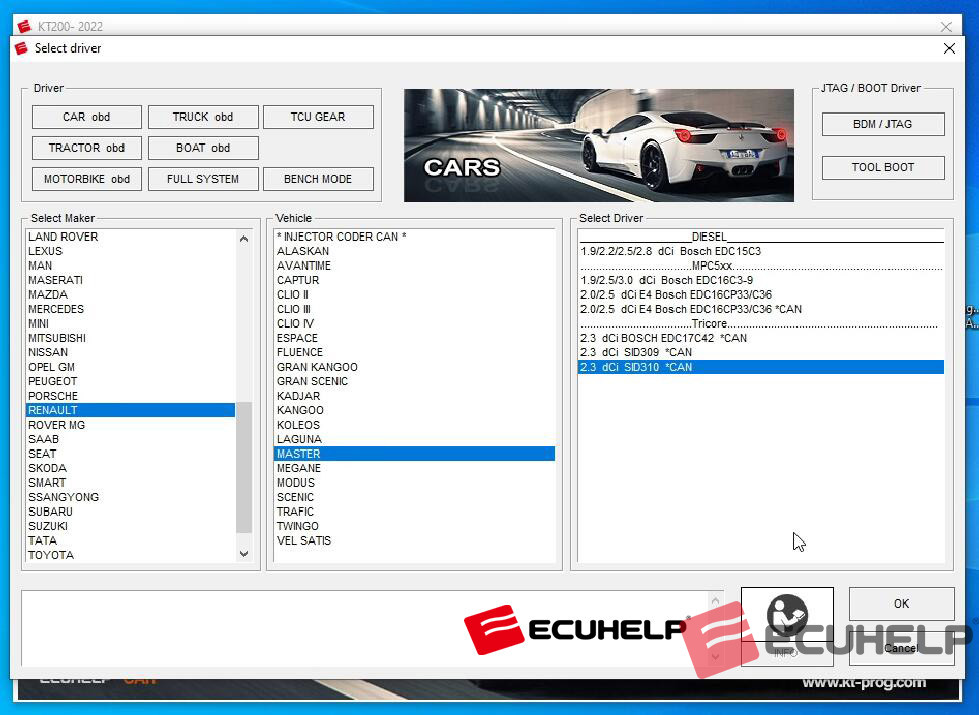Close the Select driver dialog
The image size is (979, 715).
949,49
